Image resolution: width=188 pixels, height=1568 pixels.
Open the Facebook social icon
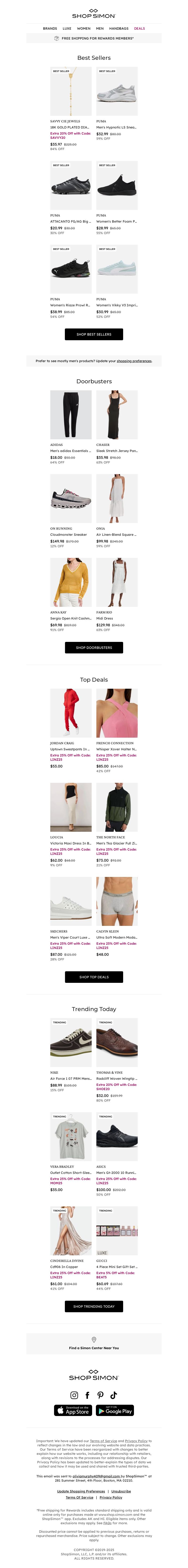(87, 1395)
